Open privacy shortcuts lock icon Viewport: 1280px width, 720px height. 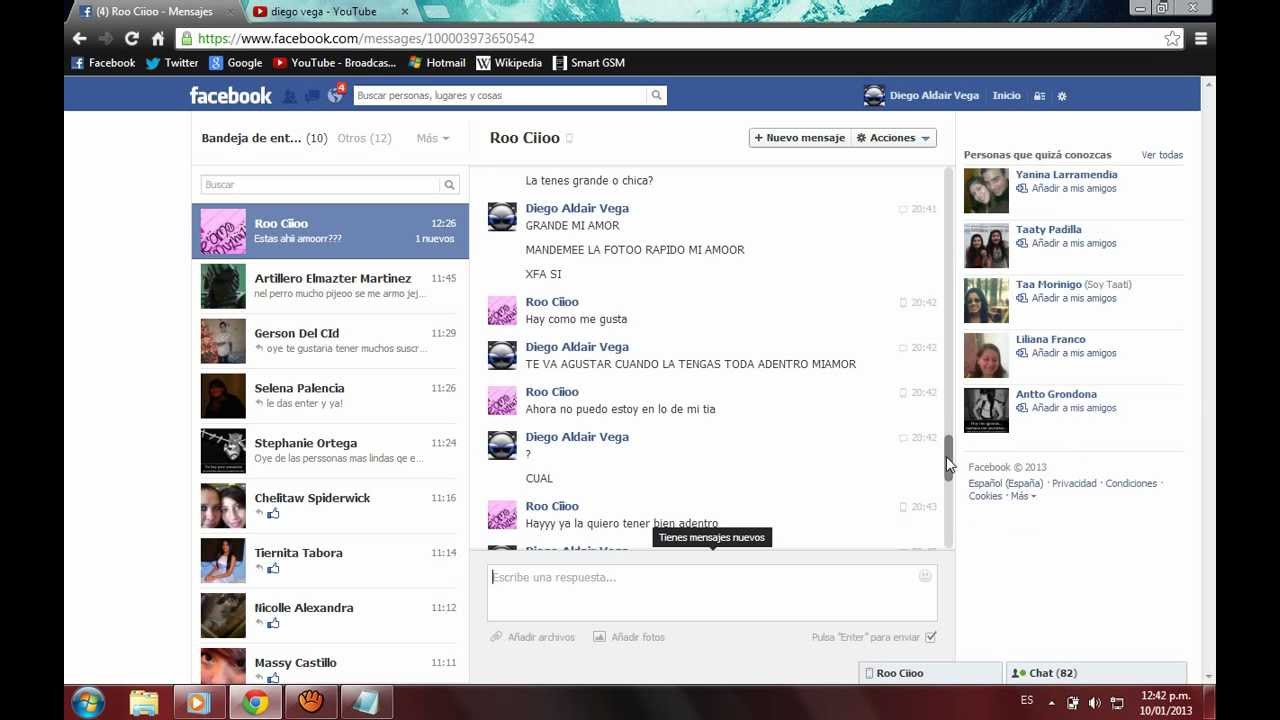[1039, 96]
